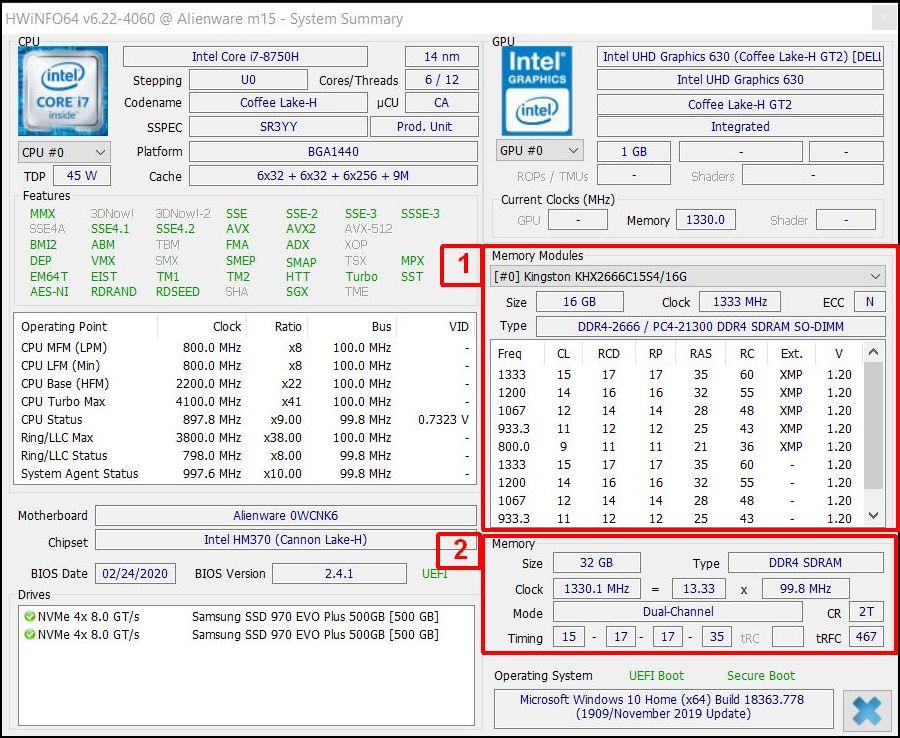This screenshot has height=738, width=900.
Task: Click the GPU memory 1 GB field
Action: 634,152
